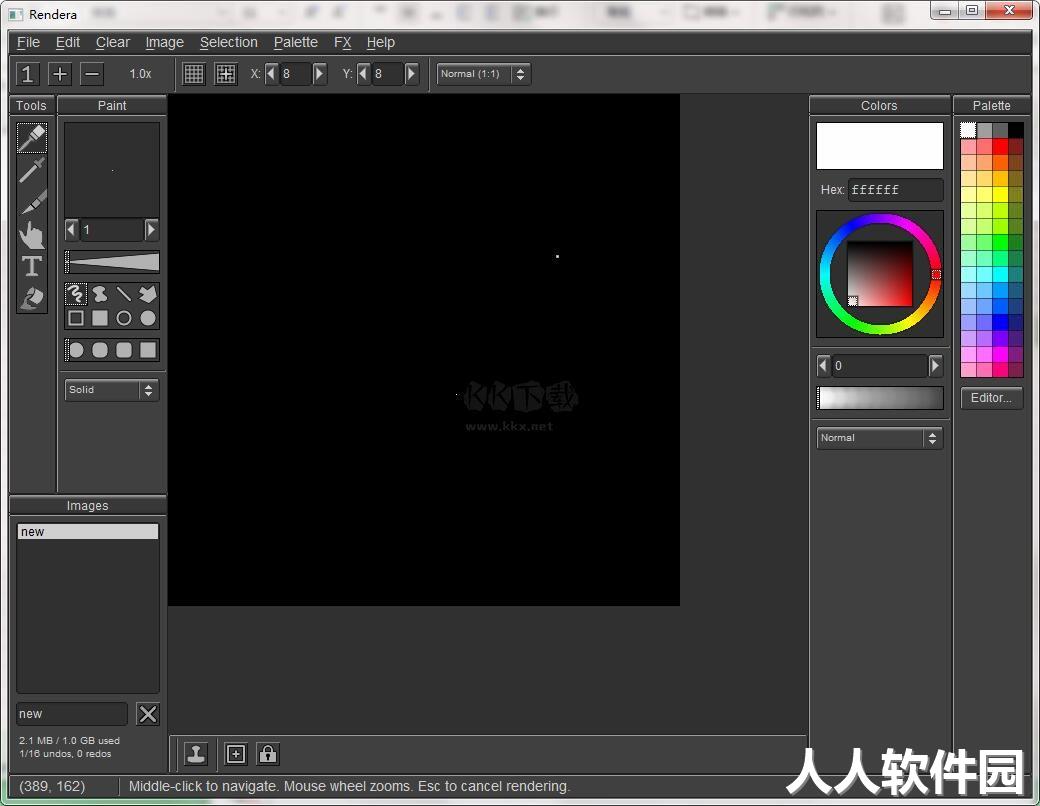Click the transparency gradient slider
1040x806 pixels.
879,398
